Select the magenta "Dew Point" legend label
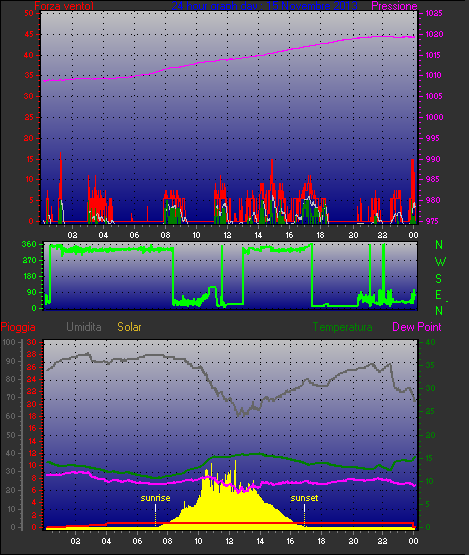 pyautogui.click(x=417, y=327)
